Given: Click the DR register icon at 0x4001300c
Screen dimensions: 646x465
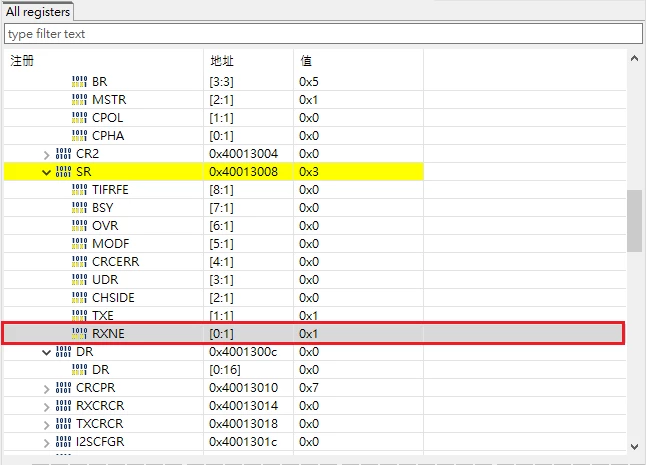Looking at the screenshot, I should click(63, 352).
